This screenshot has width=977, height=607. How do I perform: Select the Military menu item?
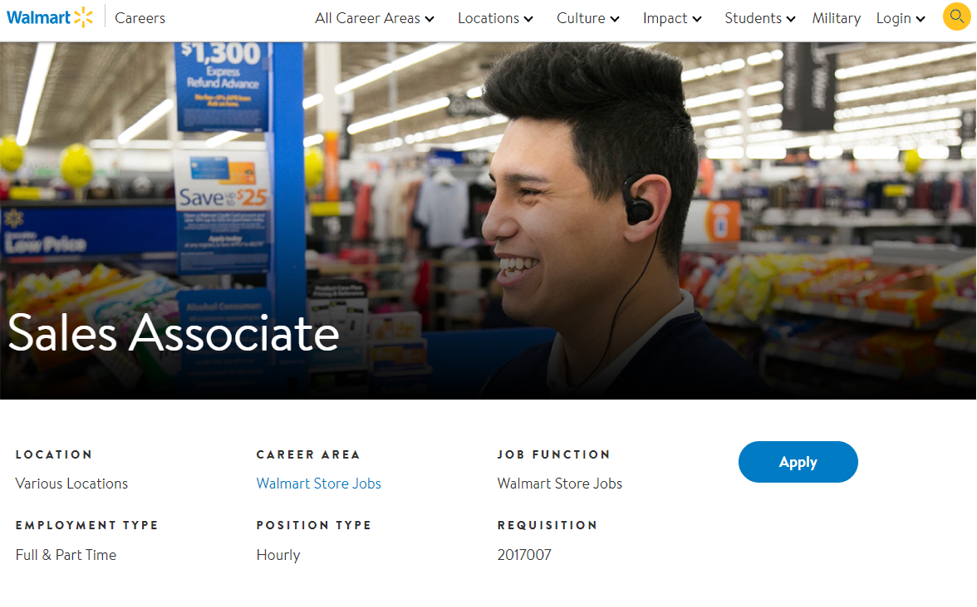[x=836, y=18]
